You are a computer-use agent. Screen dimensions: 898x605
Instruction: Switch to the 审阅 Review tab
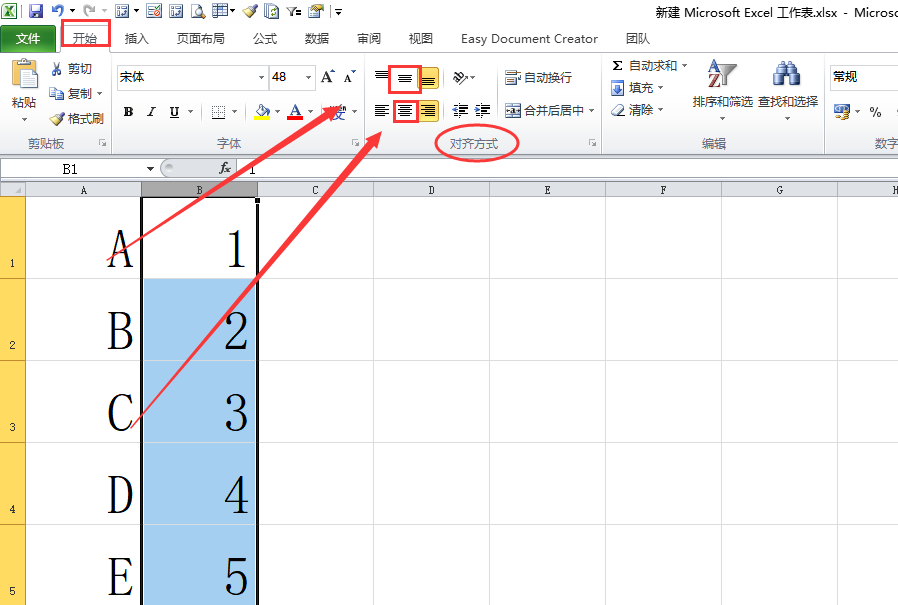pyautogui.click(x=369, y=38)
